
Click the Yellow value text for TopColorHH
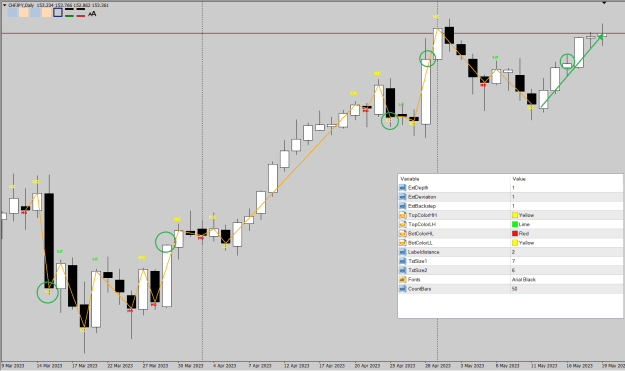(x=526, y=215)
